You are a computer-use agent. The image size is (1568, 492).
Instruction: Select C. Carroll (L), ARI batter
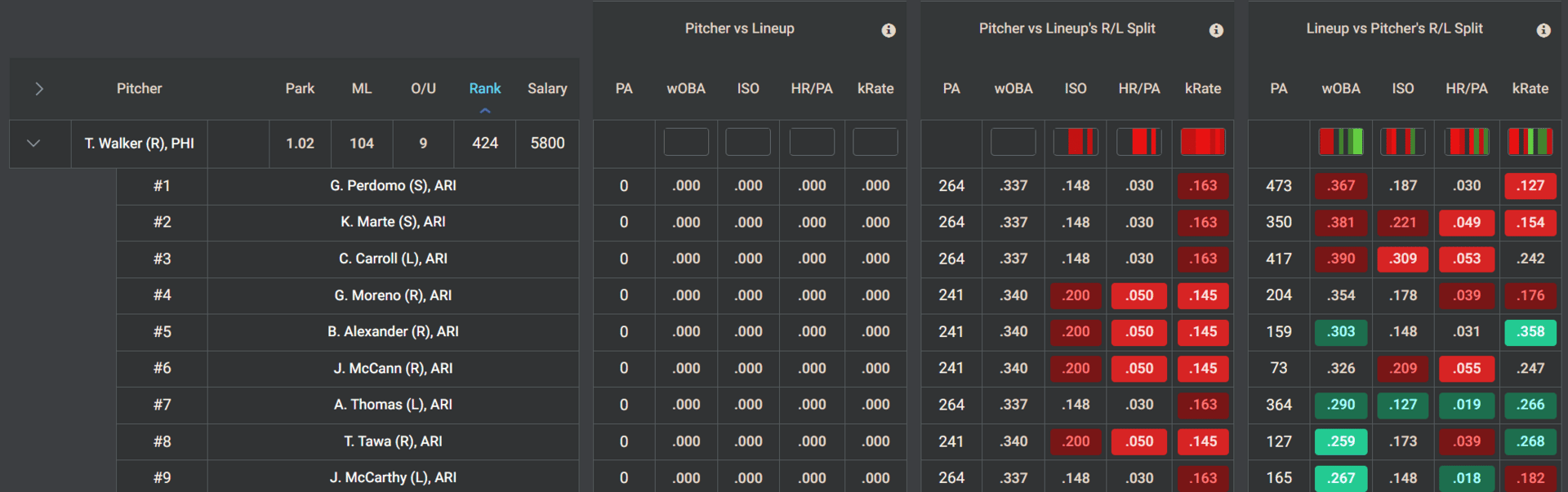pyautogui.click(x=393, y=259)
